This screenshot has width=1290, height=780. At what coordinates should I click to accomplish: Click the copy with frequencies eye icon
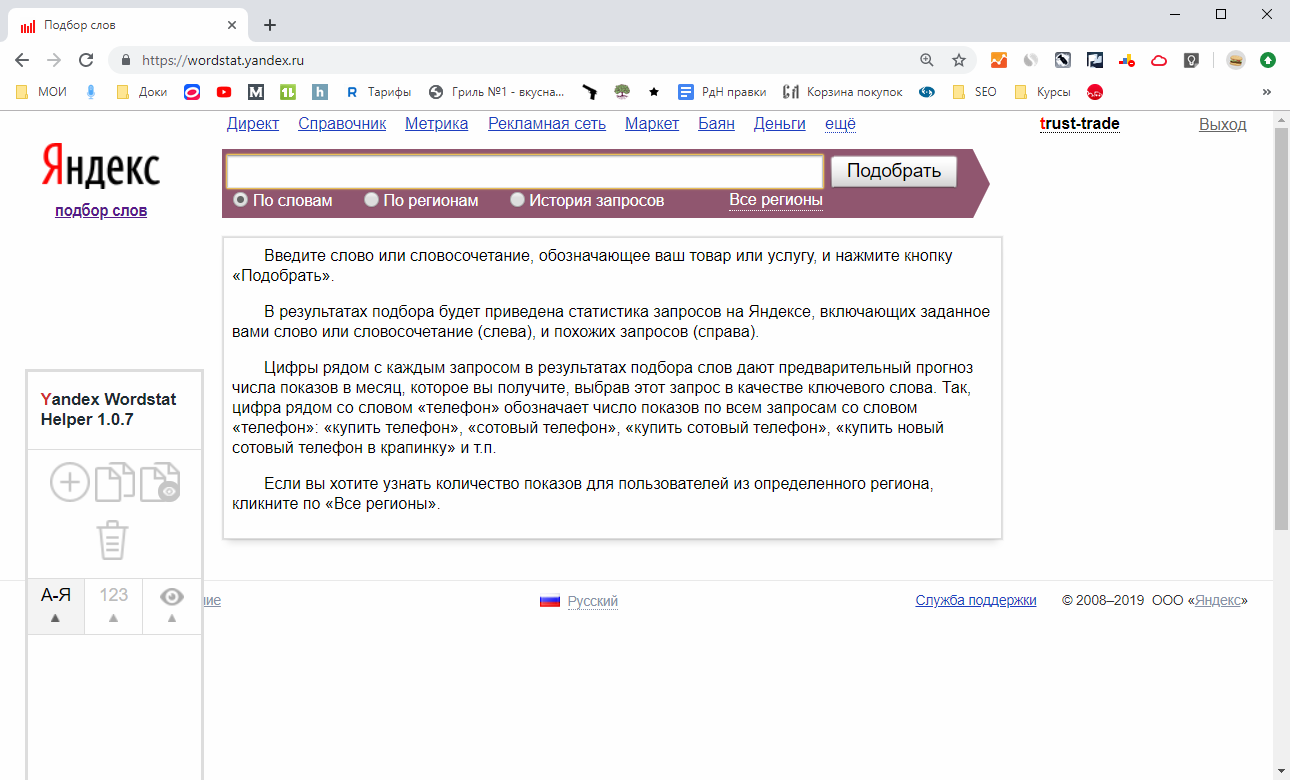pos(160,482)
